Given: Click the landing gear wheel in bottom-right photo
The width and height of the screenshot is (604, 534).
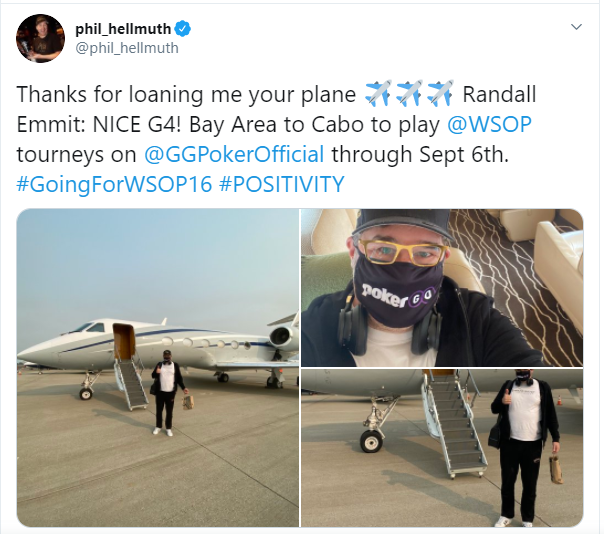Looking at the screenshot, I should (371, 441).
